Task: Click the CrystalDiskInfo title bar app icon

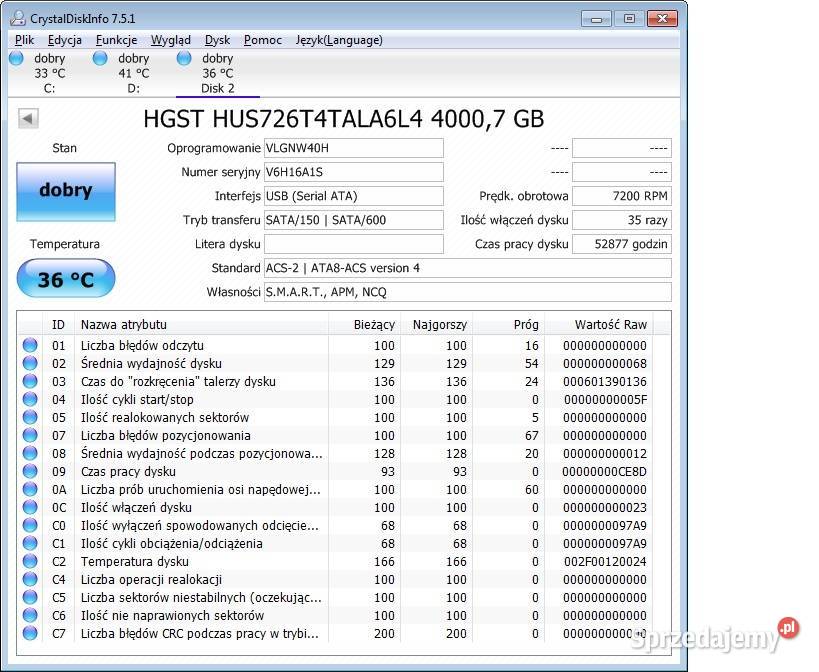Action: 18,18
